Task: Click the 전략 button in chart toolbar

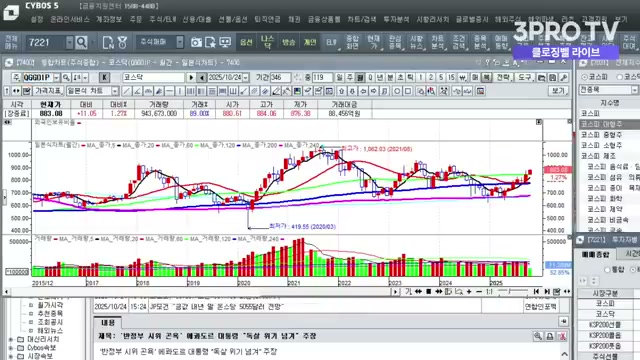Action: [x=503, y=78]
